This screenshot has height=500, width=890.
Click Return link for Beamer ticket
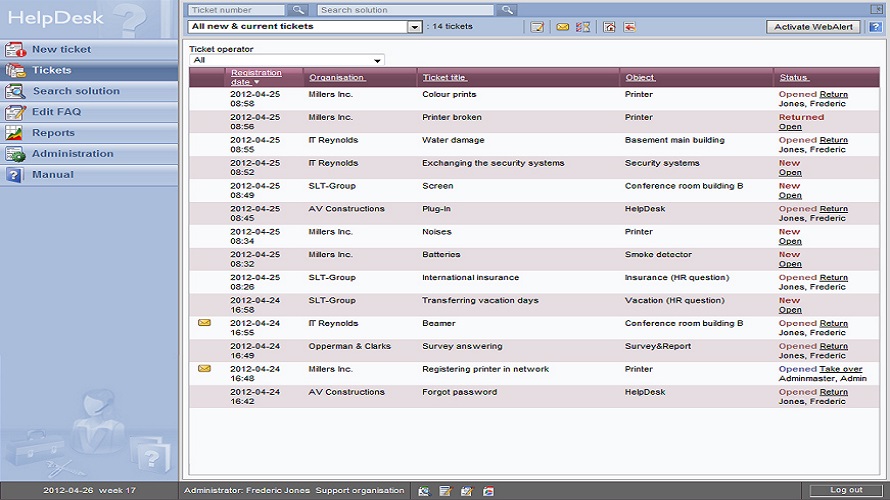click(x=833, y=323)
